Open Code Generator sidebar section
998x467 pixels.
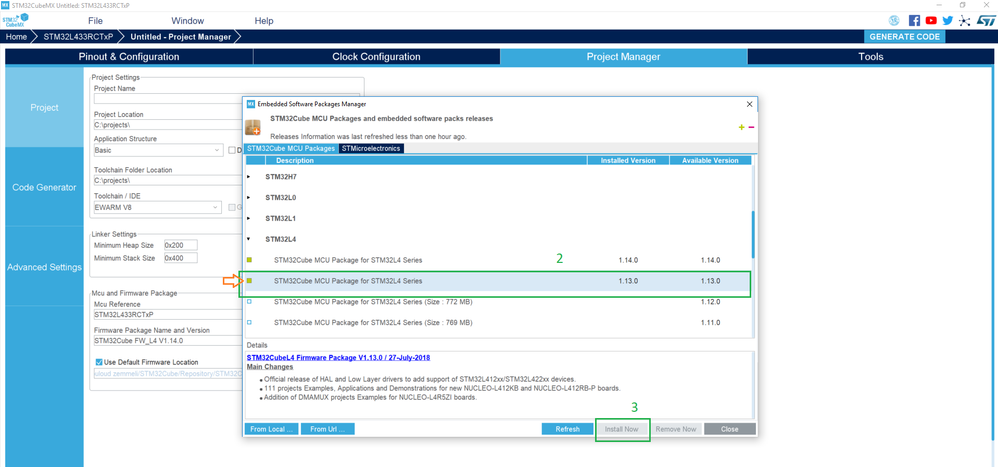point(45,187)
